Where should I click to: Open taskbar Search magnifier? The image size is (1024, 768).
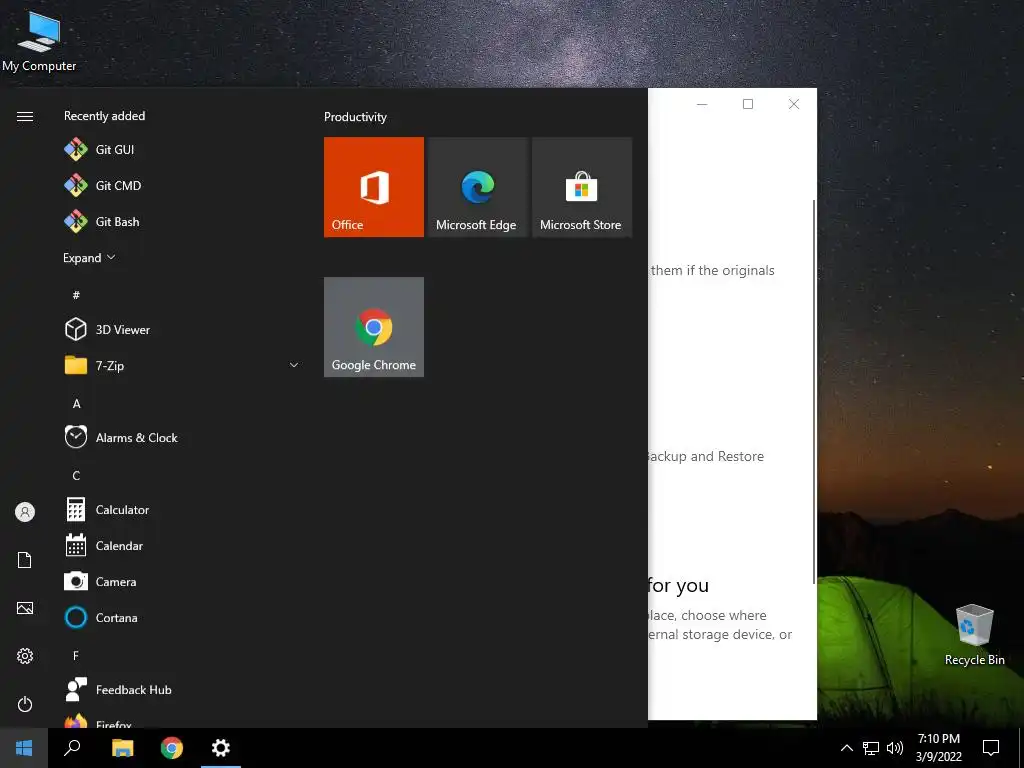click(72, 748)
